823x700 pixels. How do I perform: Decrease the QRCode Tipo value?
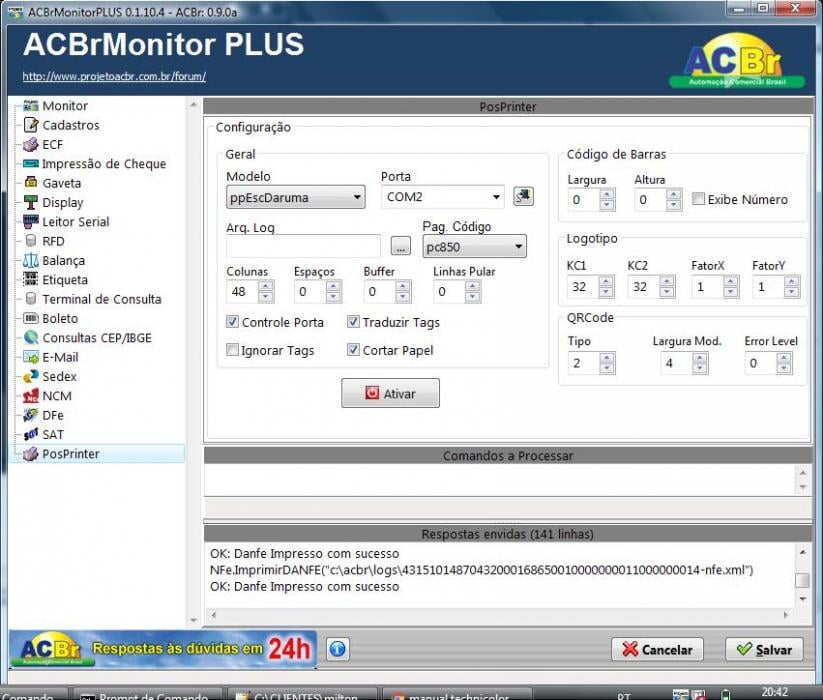point(607,368)
